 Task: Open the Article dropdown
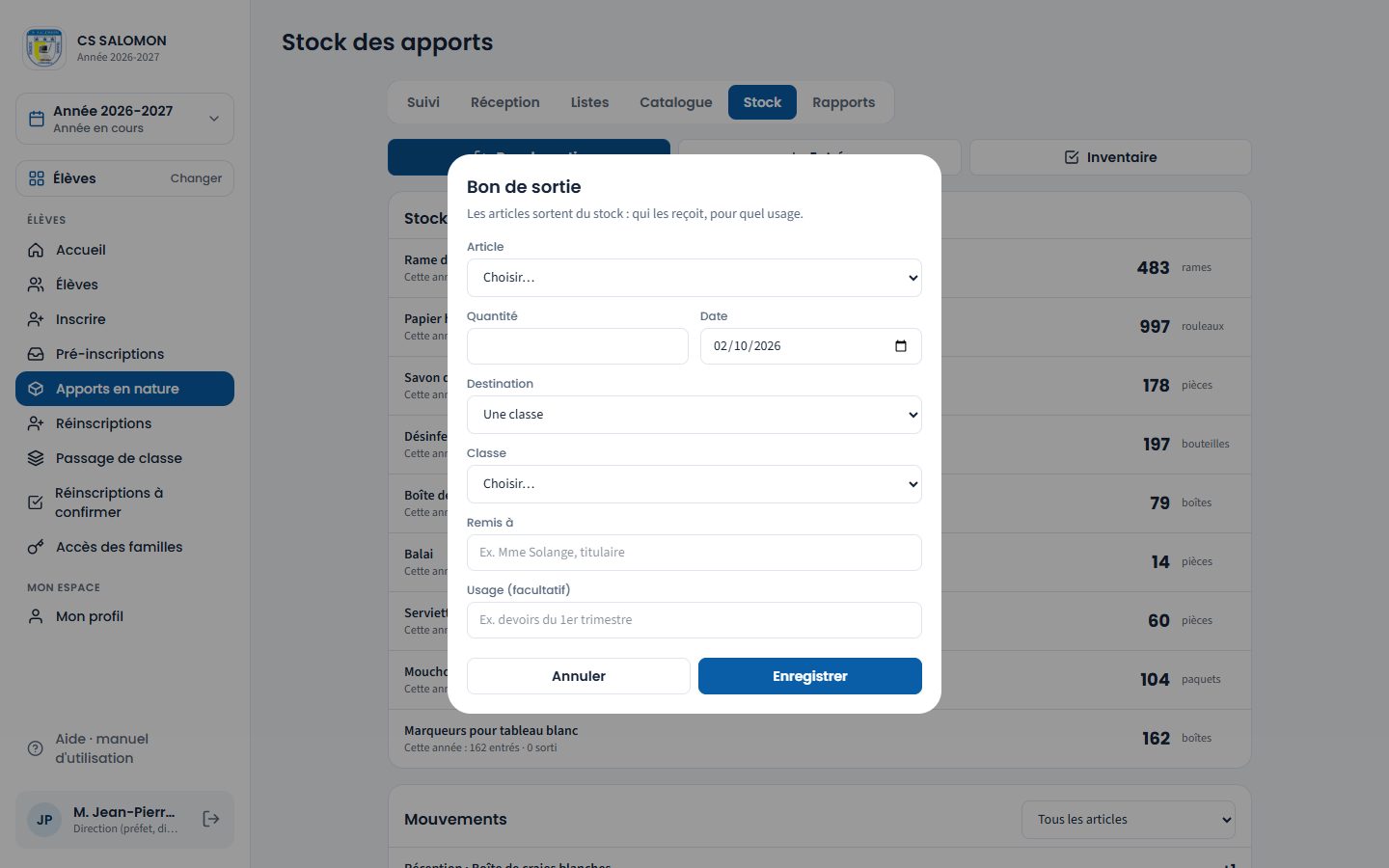(x=694, y=278)
